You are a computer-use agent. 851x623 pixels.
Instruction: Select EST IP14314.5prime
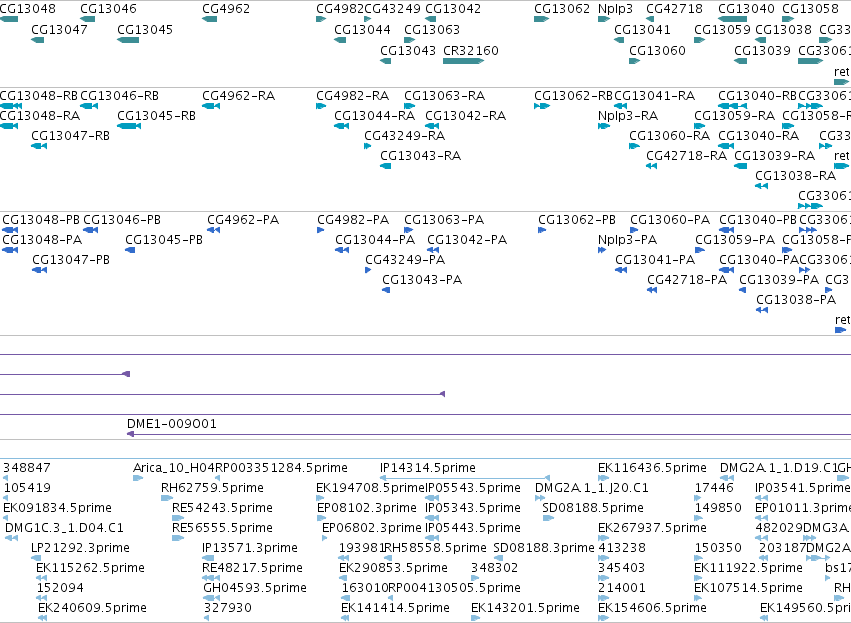click(x=428, y=468)
